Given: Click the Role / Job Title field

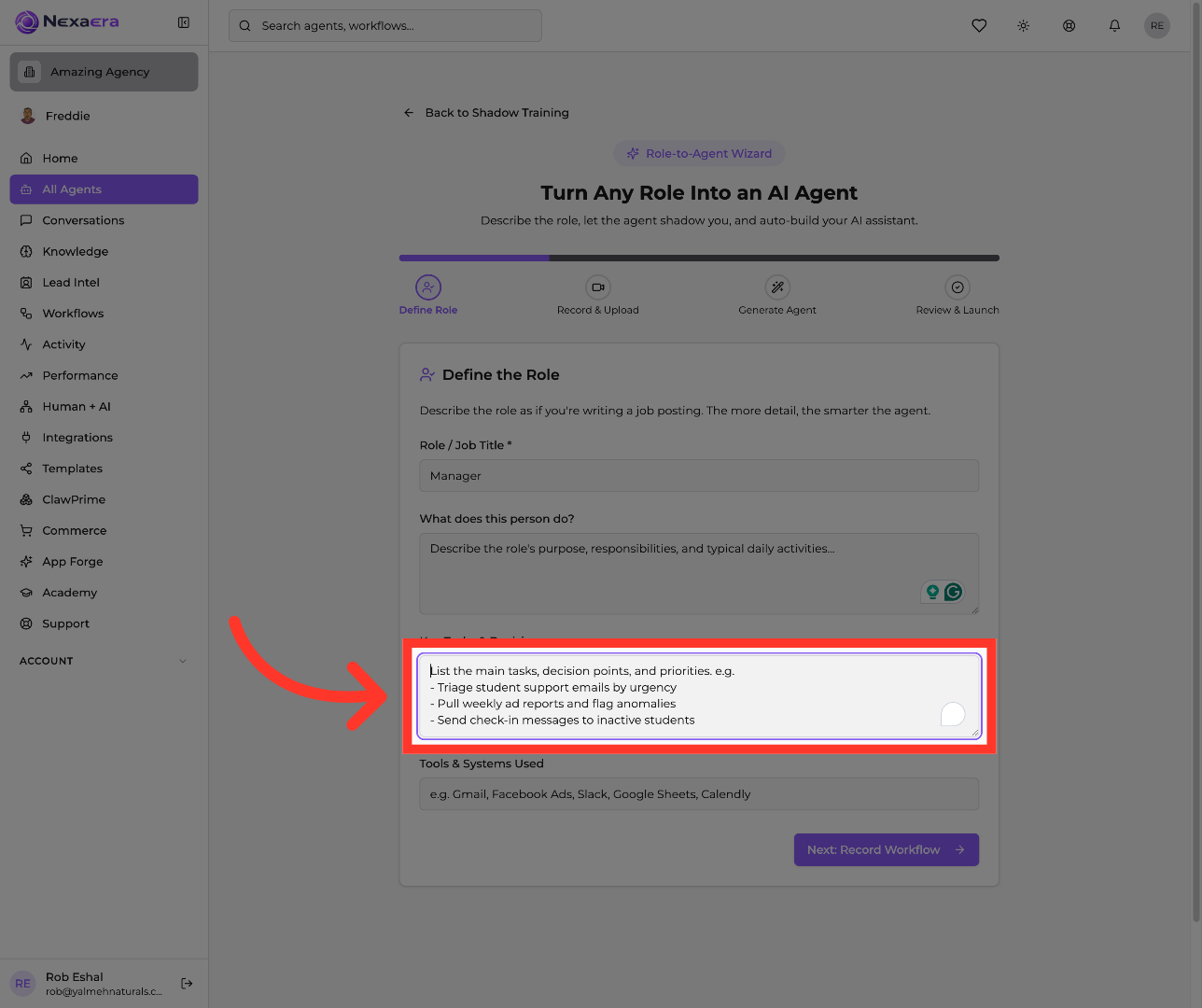Looking at the screenshot, I should [x=699, y=476].
